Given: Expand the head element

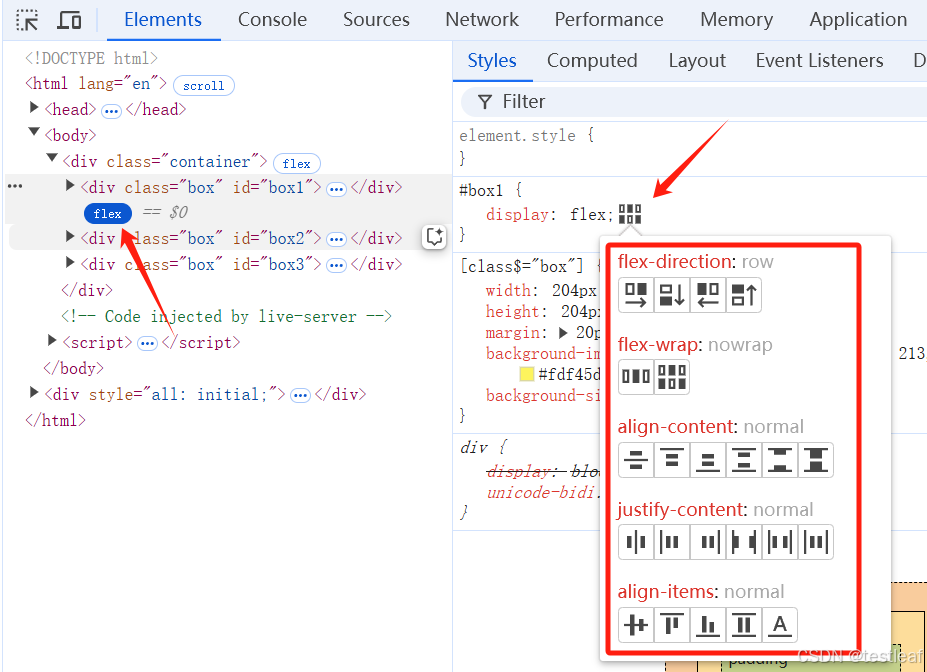Looking at the screenshot, I should 34,108.
